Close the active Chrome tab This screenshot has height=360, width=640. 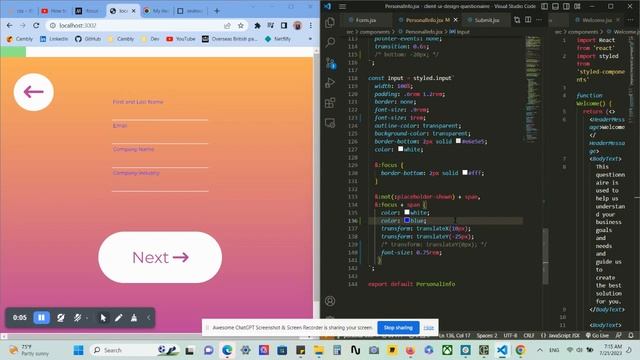(x=133, y=11)
